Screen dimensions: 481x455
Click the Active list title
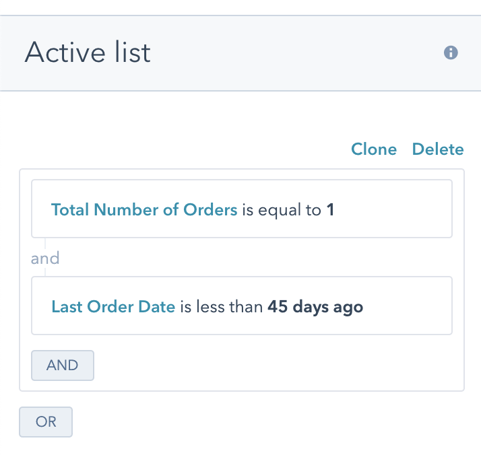point(88,52)
